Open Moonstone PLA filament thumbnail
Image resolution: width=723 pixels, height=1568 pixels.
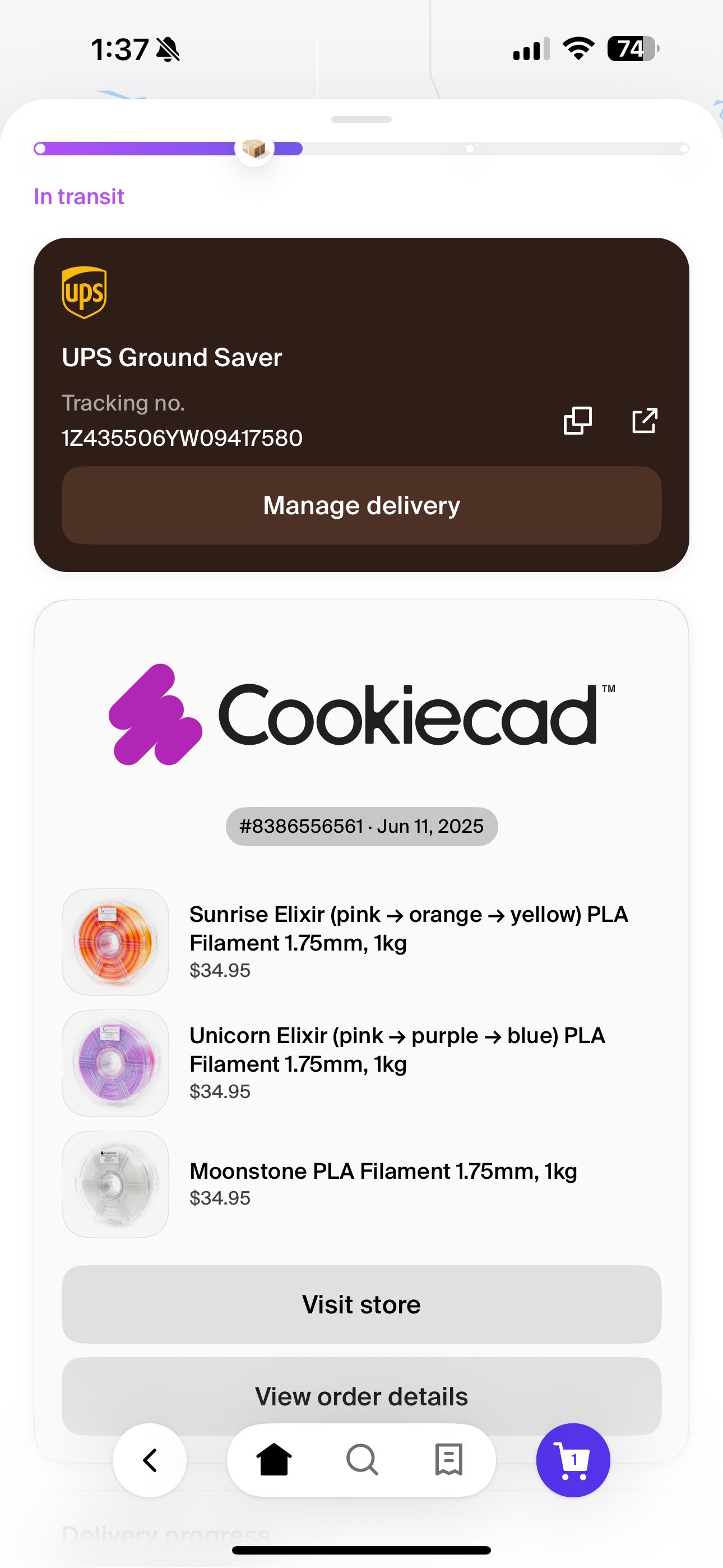[115, 1184]
